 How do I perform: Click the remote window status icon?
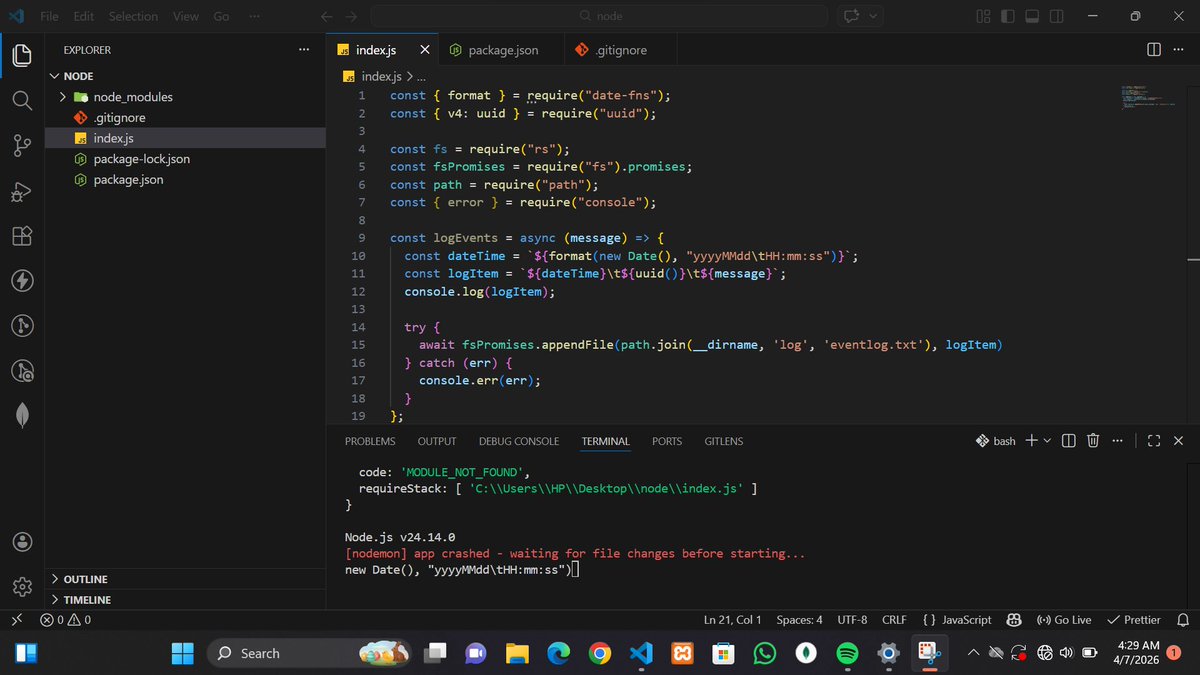tap(15, 620)
